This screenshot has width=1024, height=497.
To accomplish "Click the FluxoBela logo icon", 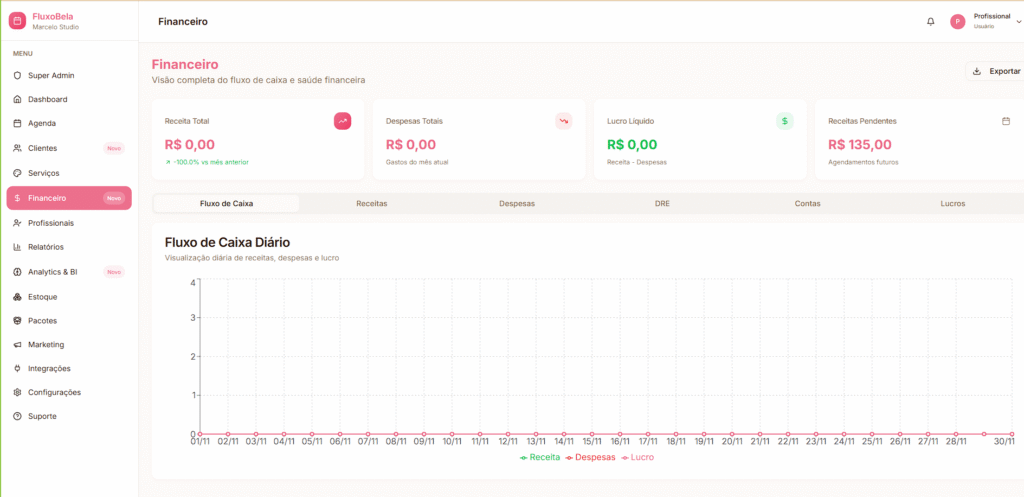I will 16,21.
